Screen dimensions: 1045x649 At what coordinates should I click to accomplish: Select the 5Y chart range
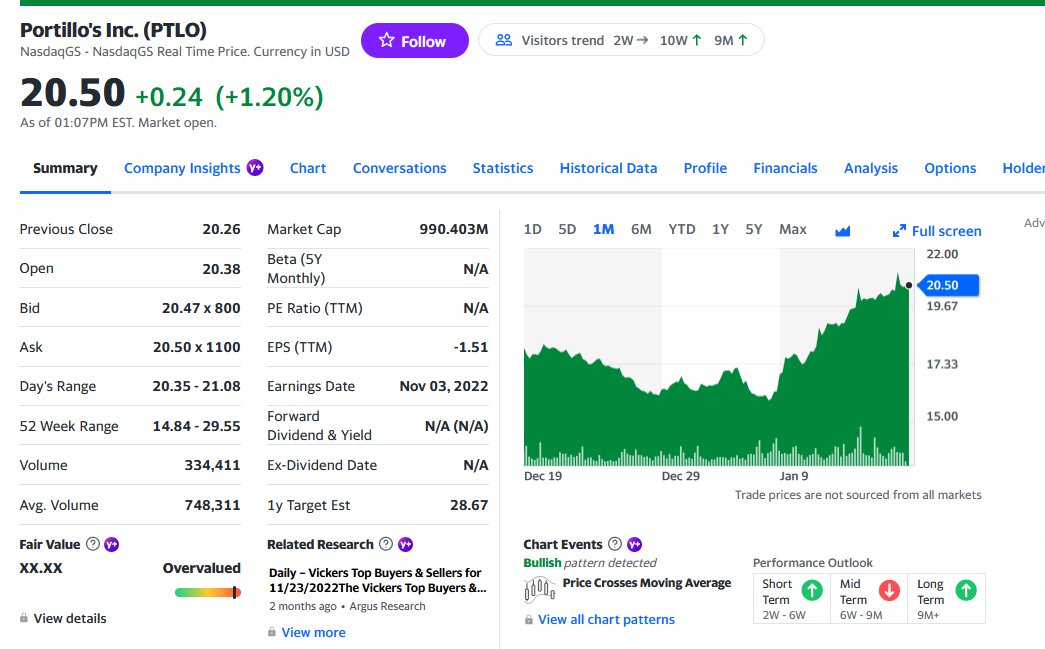pos(754,229)
